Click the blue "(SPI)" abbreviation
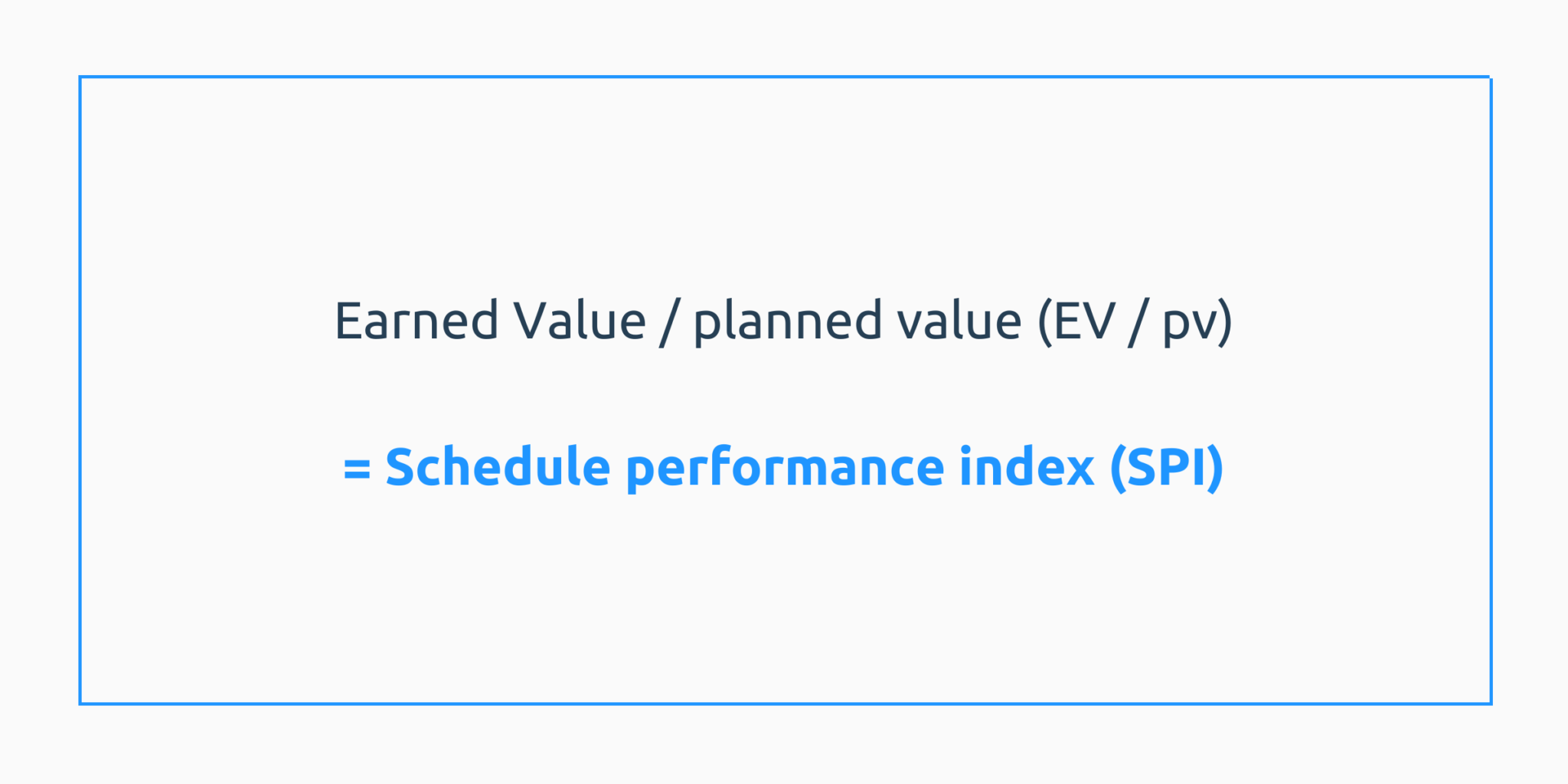The width and height of the screenshot is (1568, 784). pos(1166,467)
